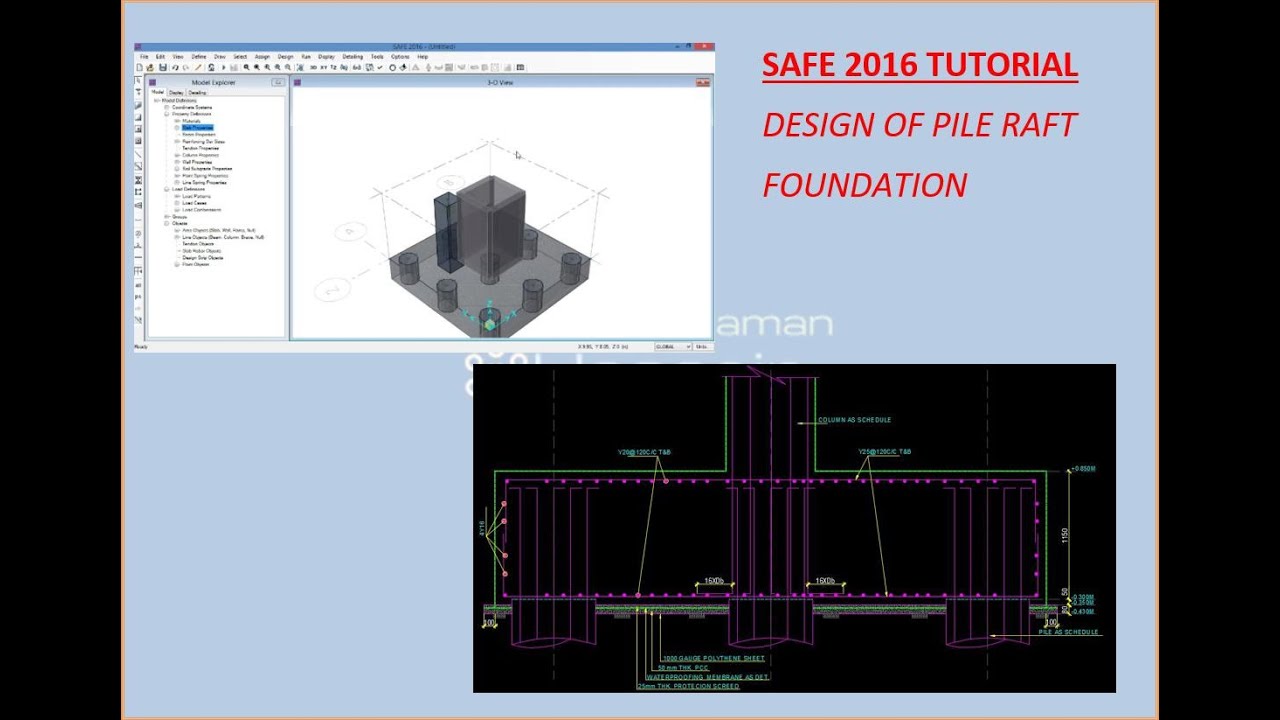Image resolution: width=1280 pixels, height=720 pixels.
Task: Click the Undo arrow icon
Action: pyautogui.click(x=175, y=67)
